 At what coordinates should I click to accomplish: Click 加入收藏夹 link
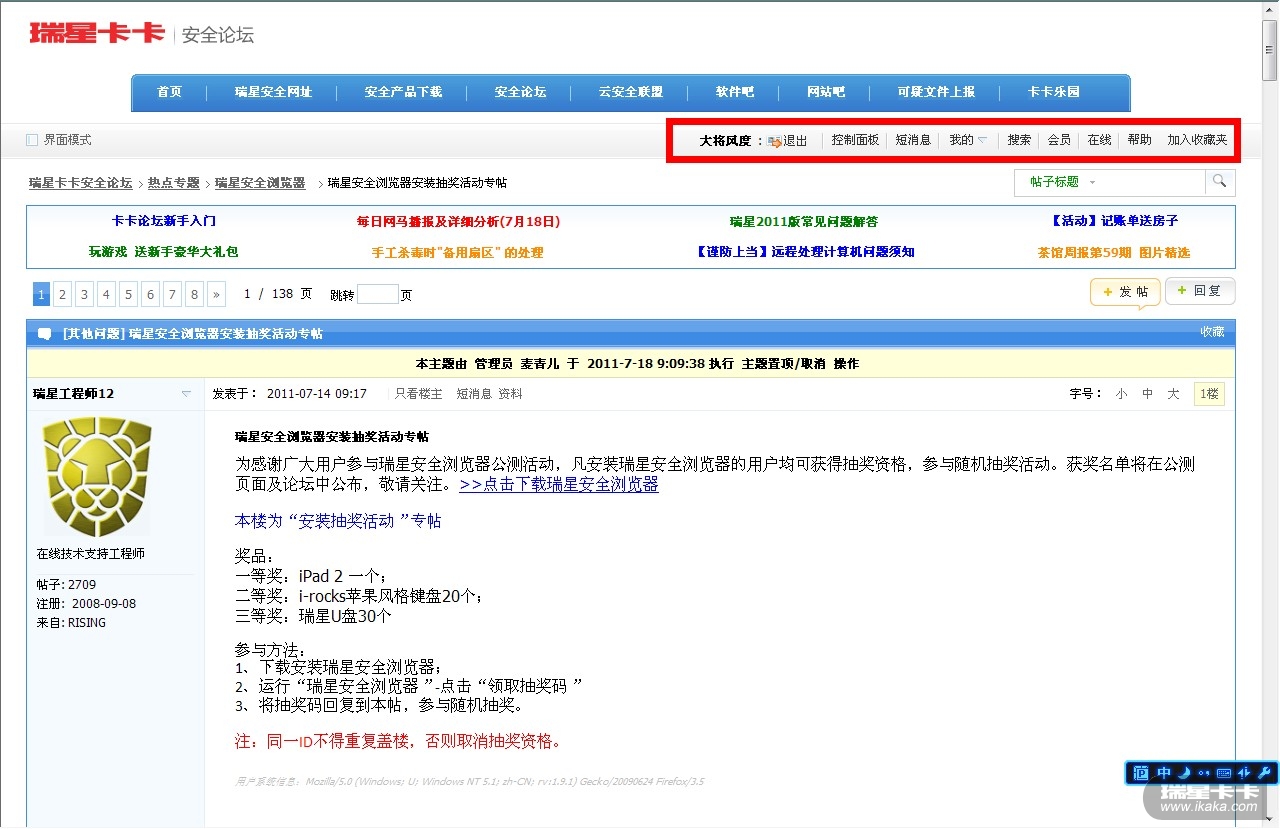tap(1197, 141)
